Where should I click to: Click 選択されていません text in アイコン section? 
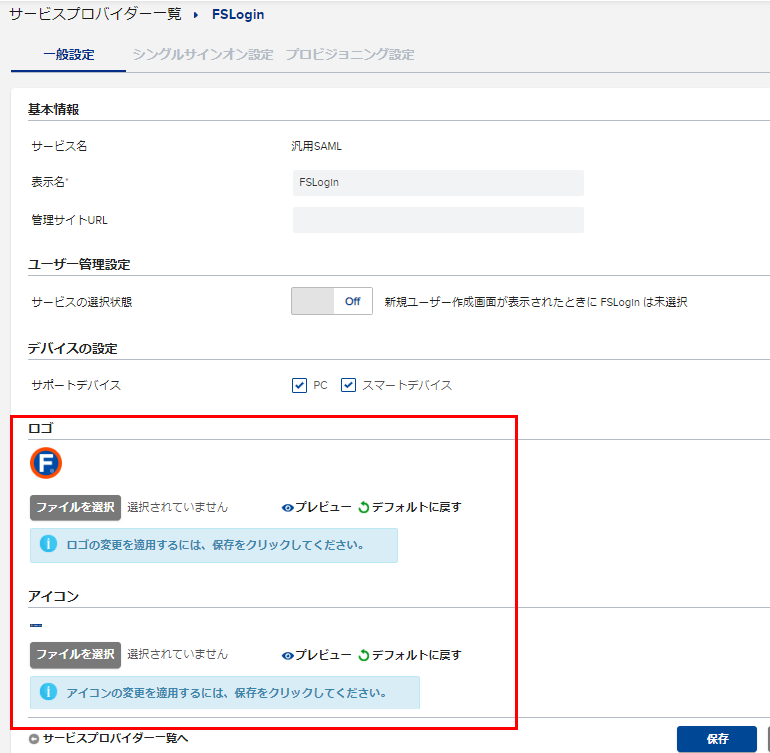tap(178, 655)
